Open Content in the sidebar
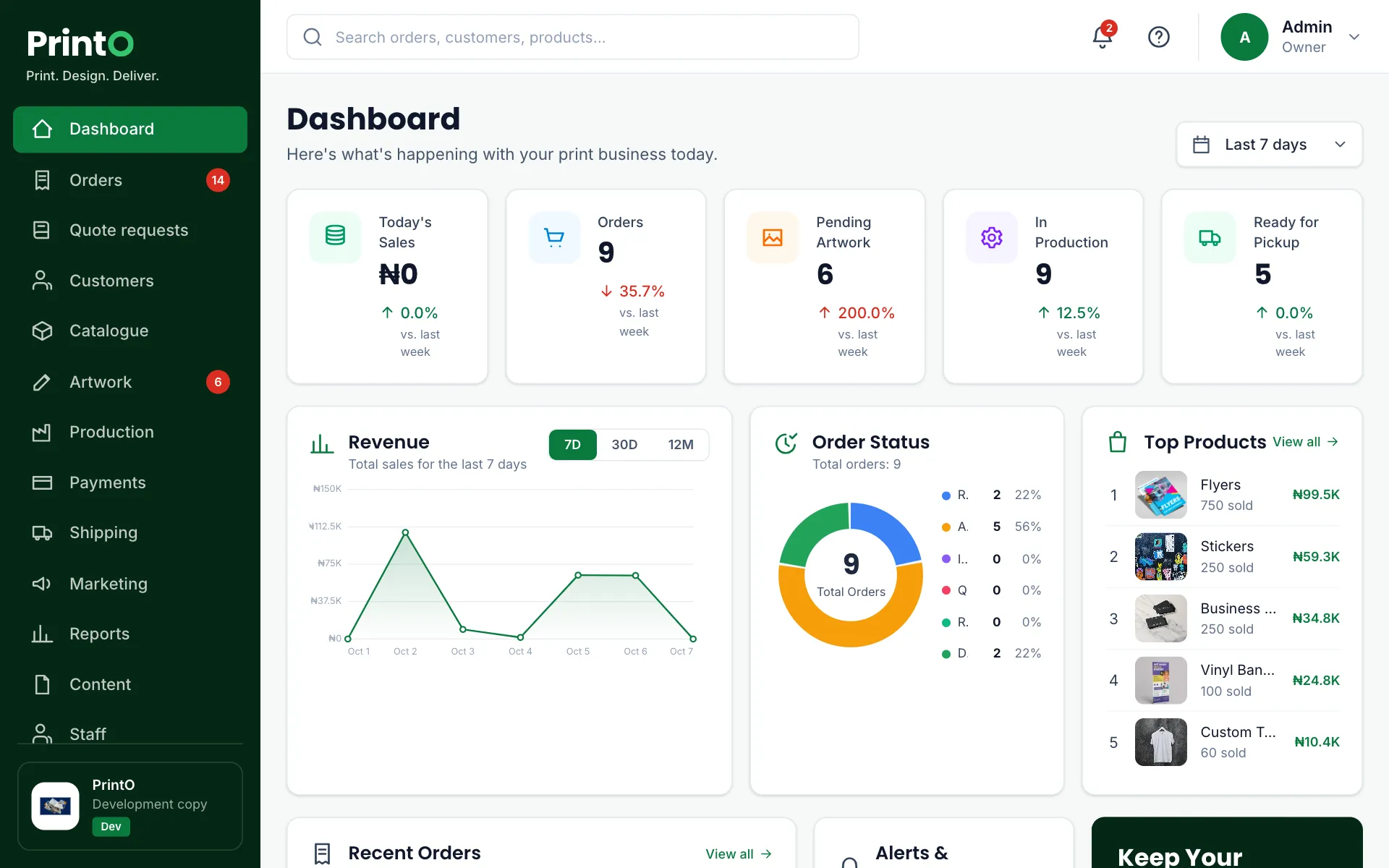 click(130, 684)
